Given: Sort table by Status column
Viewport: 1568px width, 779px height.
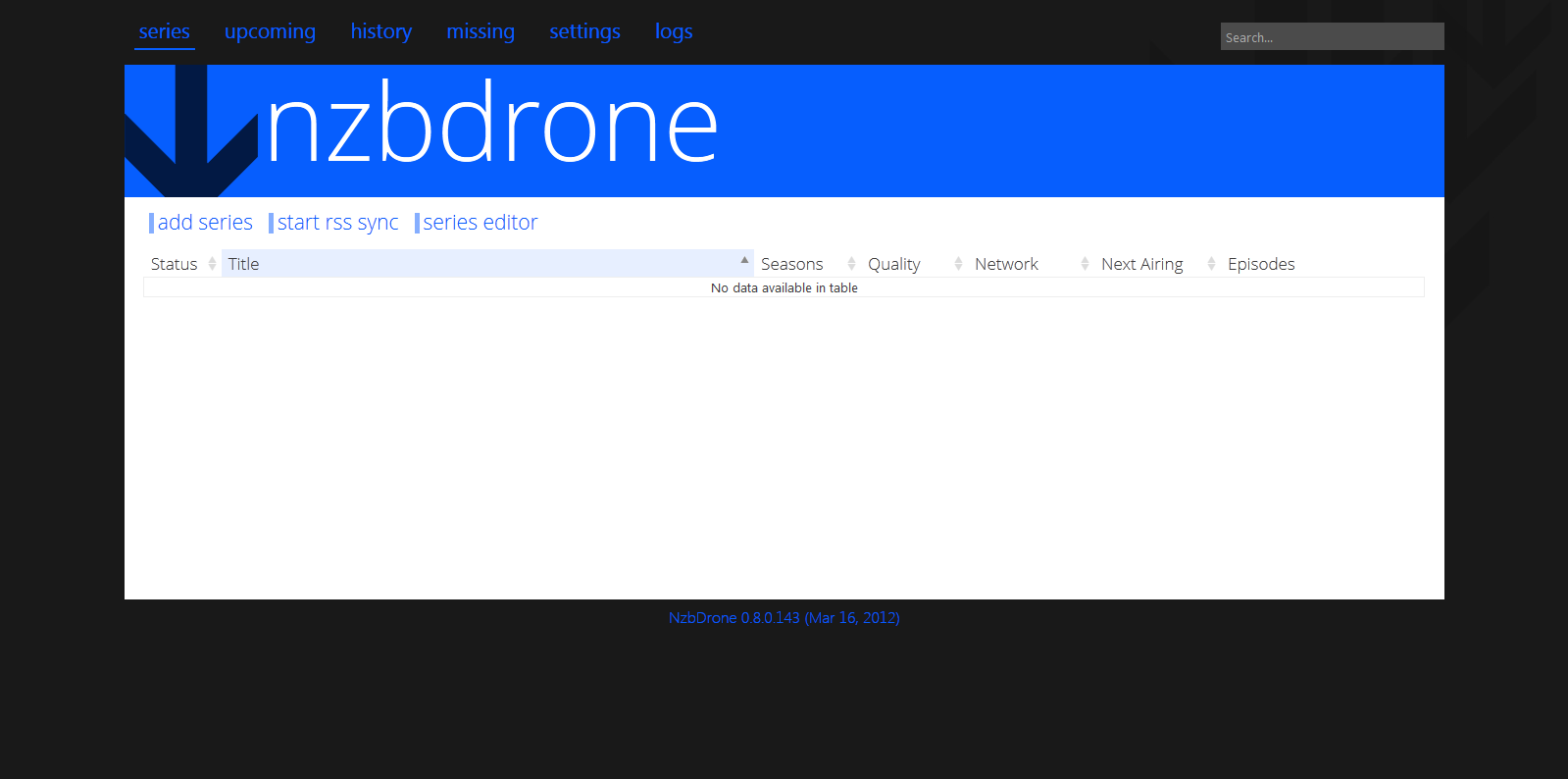Looking at the screenshot, I should point(182,264).
